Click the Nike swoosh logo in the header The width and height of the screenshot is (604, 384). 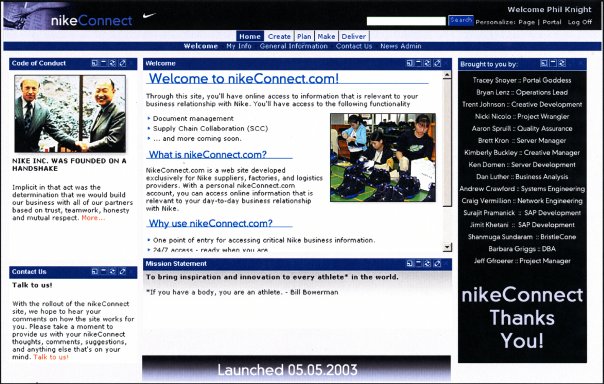pos(149,16)
